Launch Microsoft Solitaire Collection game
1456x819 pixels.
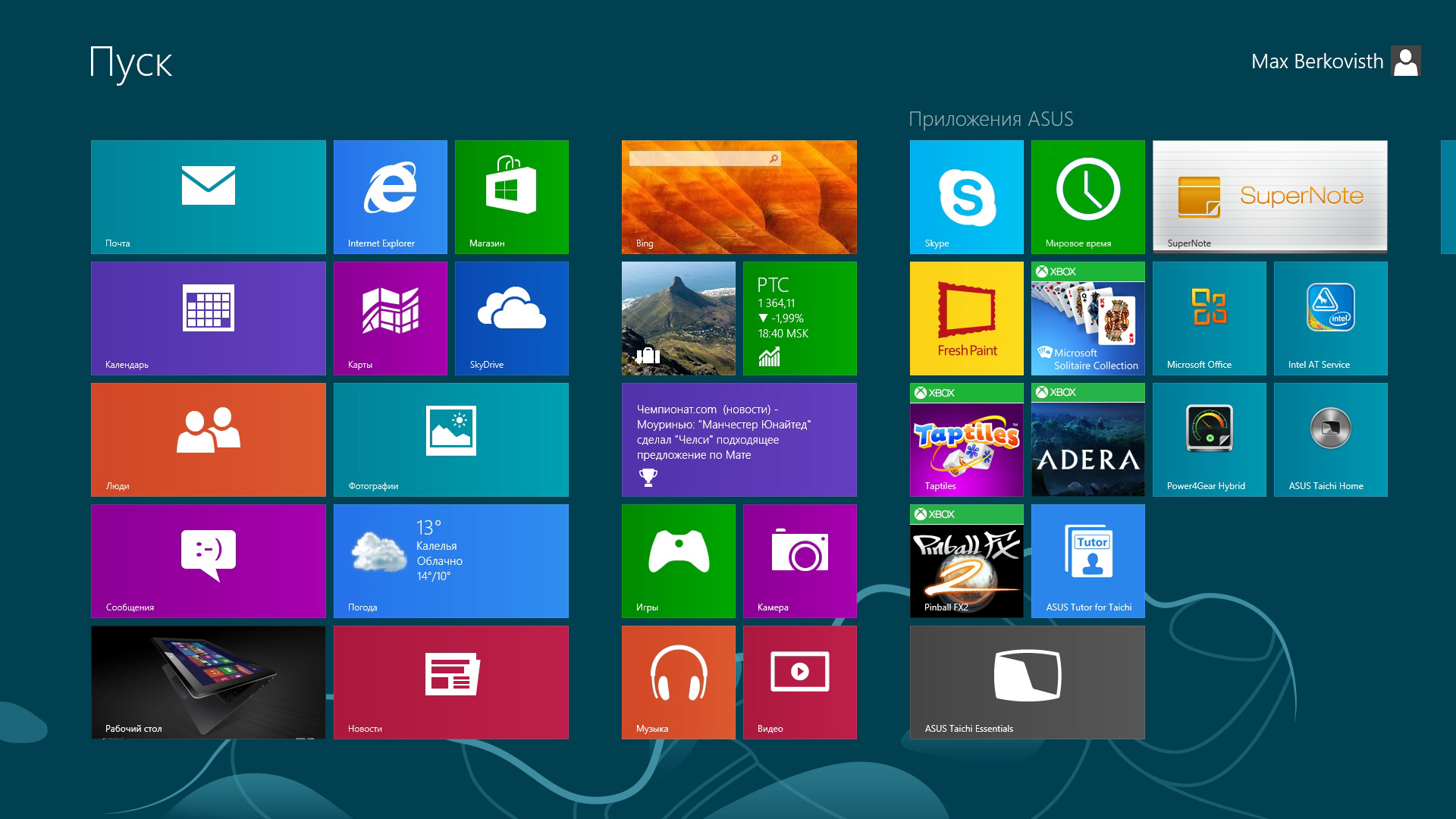(x=1087, y=318)
